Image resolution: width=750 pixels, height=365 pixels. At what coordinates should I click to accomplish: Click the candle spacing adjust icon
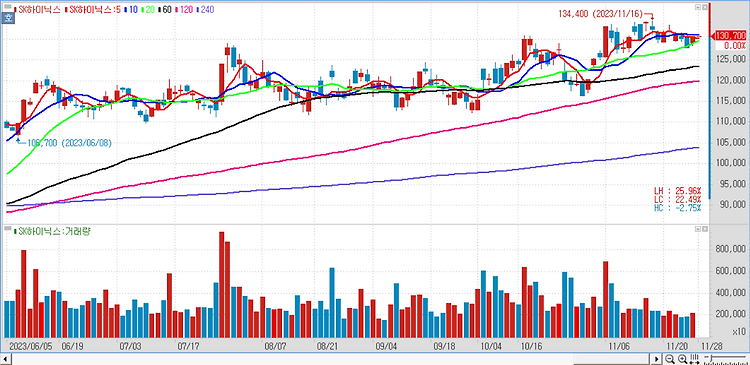tap(695, 359)
